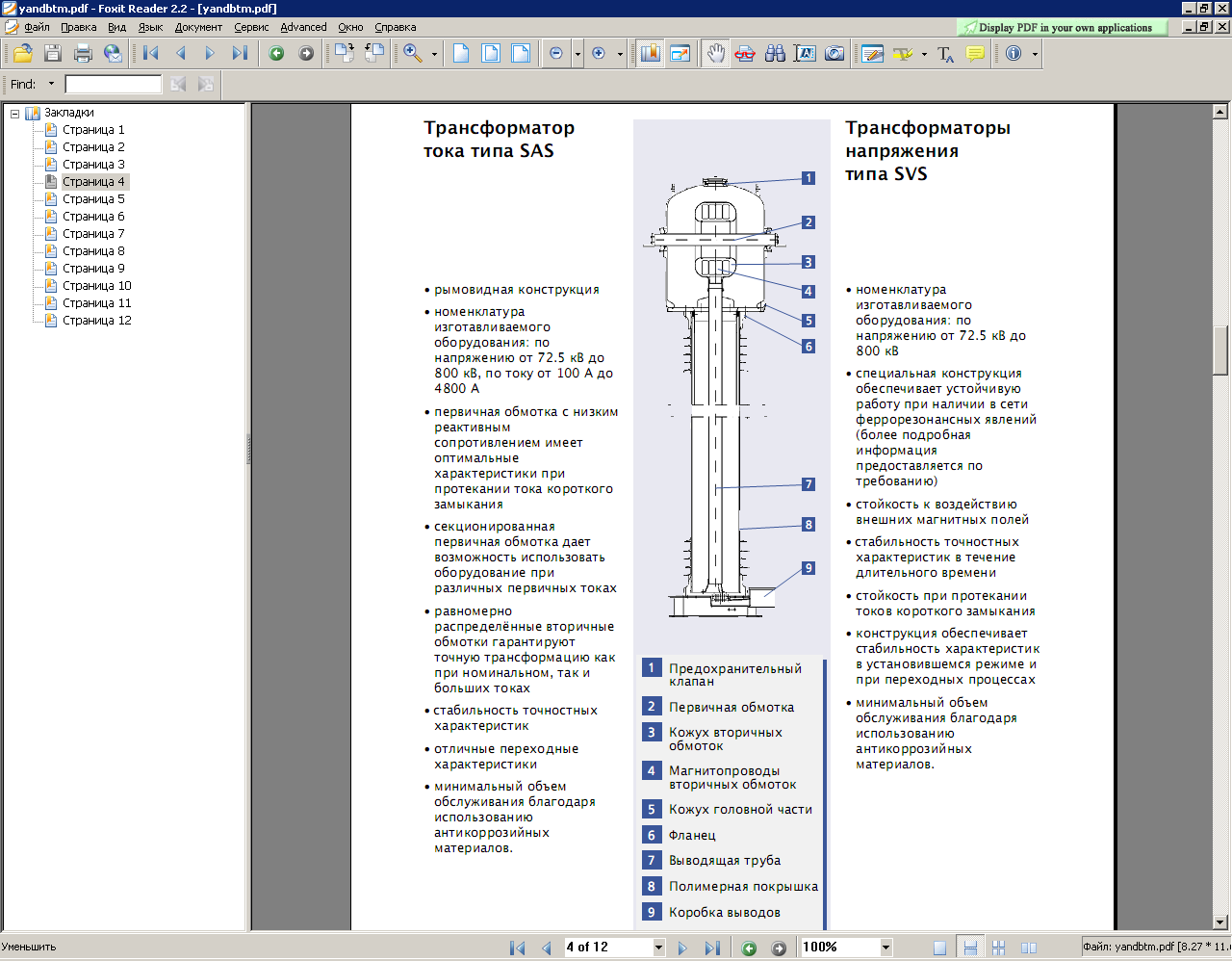This screenshot has width=1232, height=961.
Task: Click the Fit Width icon
Action: pos(521,54)
